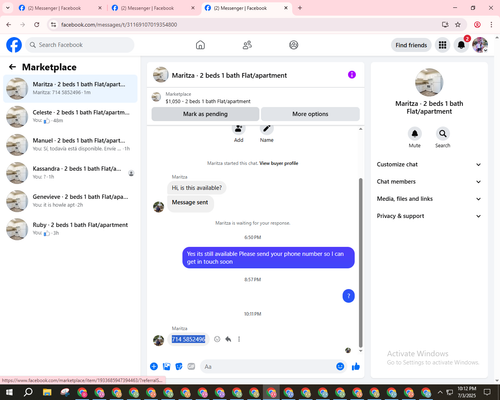Image resolution: width=500 pixels, height=400 pixels.
Task: Switch to second Messenger browser tab
Action: click(152, 8)
